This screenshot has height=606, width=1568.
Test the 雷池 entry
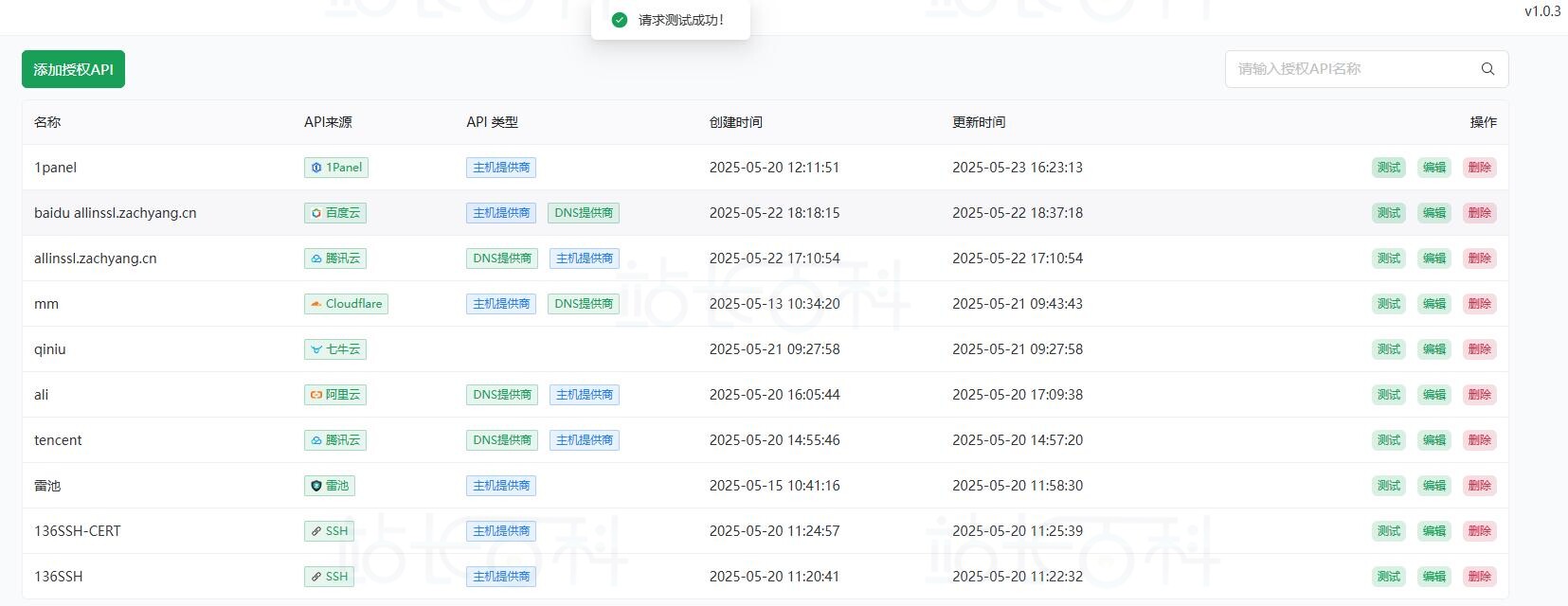[1389, 486]
